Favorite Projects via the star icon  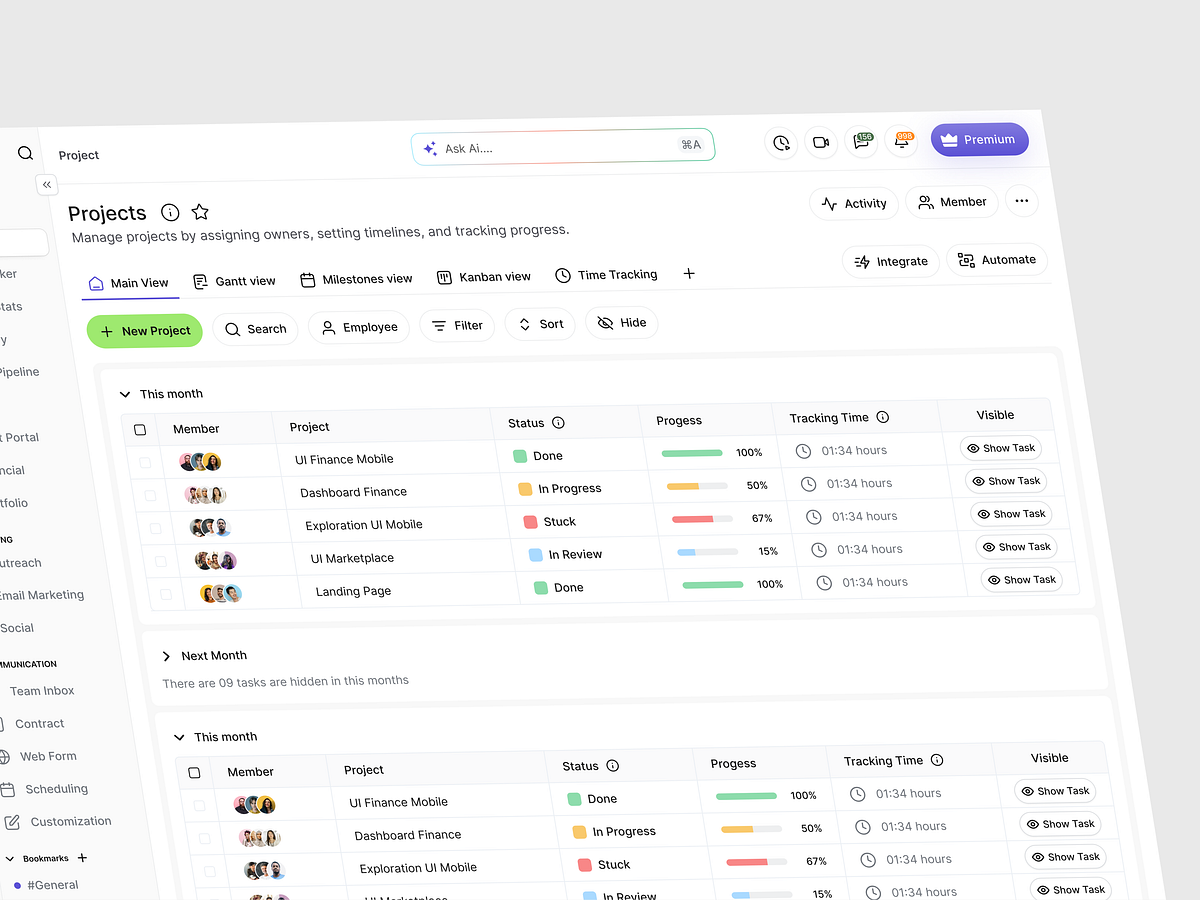[200, 211]
